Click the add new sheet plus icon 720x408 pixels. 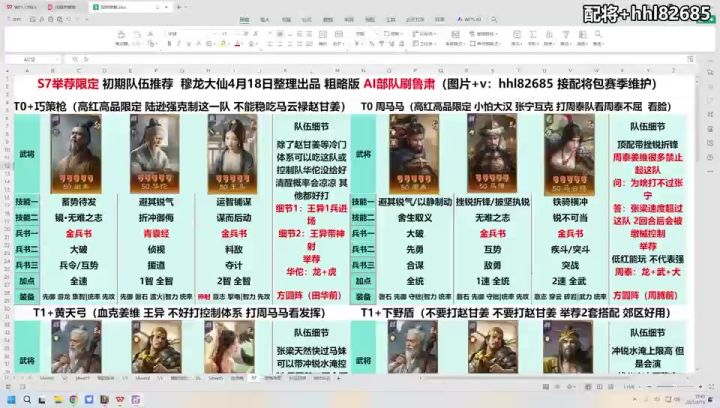339,378
